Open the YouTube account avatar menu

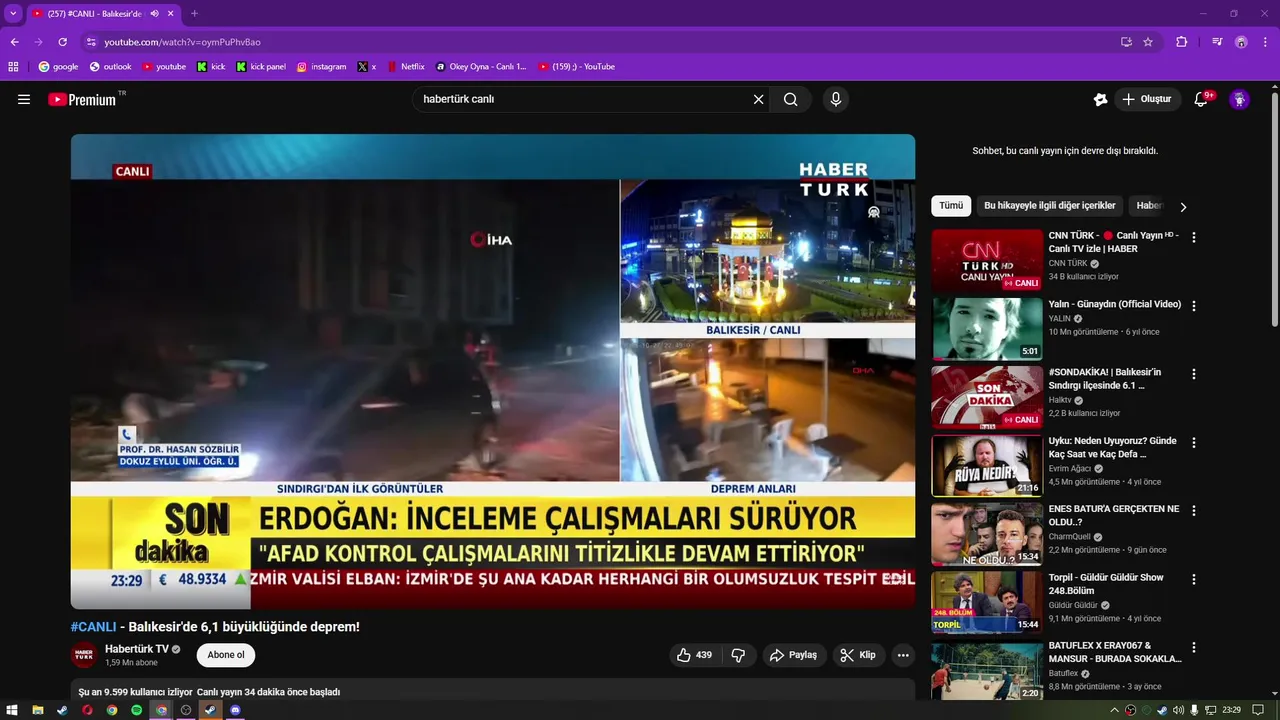click(1239, 99)
